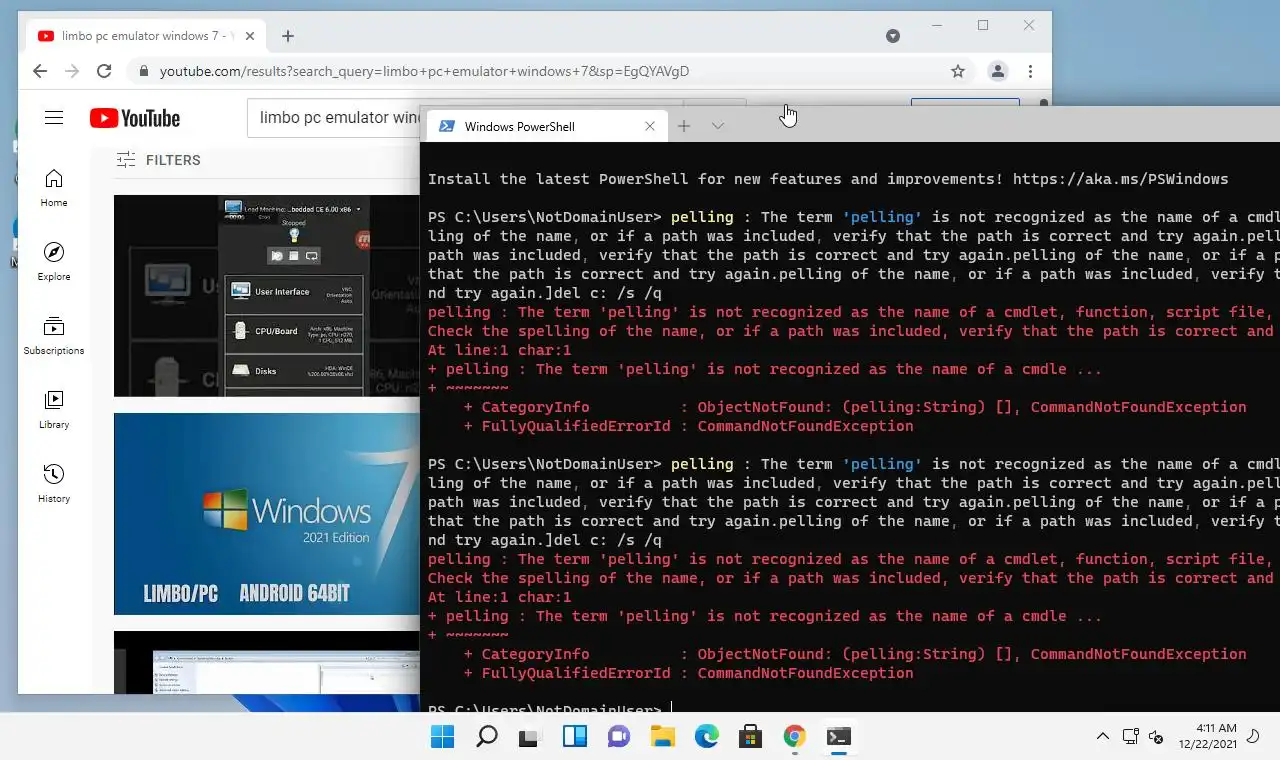Screen dimensions: 1280x760
Task: Open Subscriptions in YouTube sidebar
Action: point(54,336)
